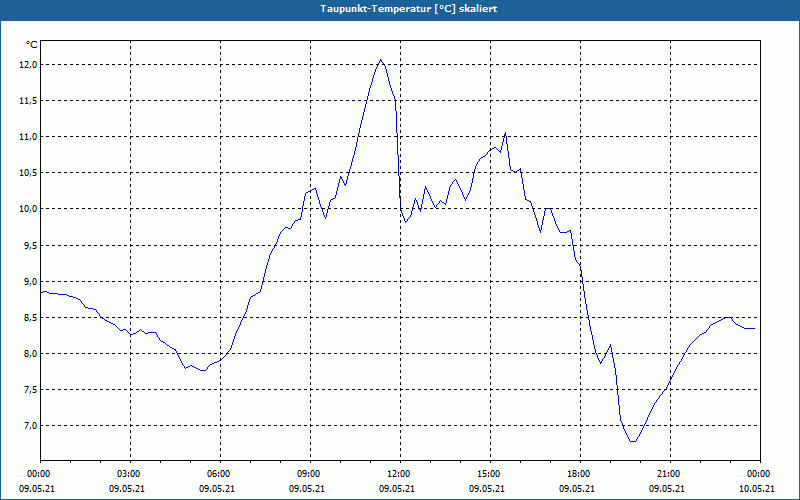The height and width of the screenshot is (500, 800).
Task: Click the 03:00 time axis label
Action: pos(130,474)
